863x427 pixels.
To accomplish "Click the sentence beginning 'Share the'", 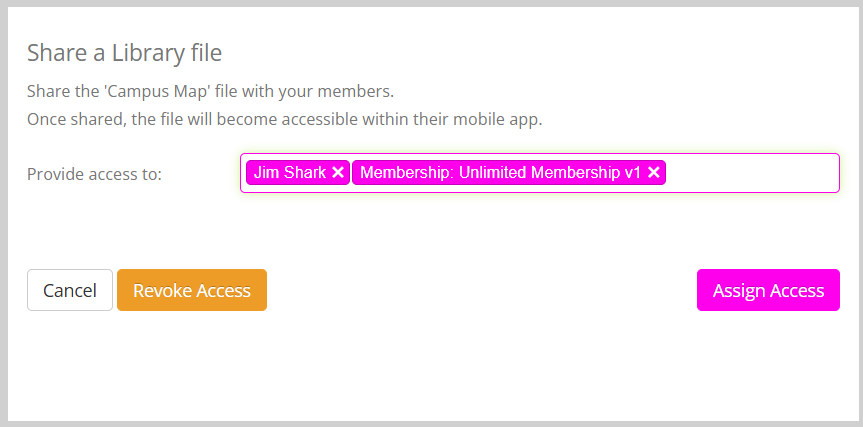I will pos(210,91).
